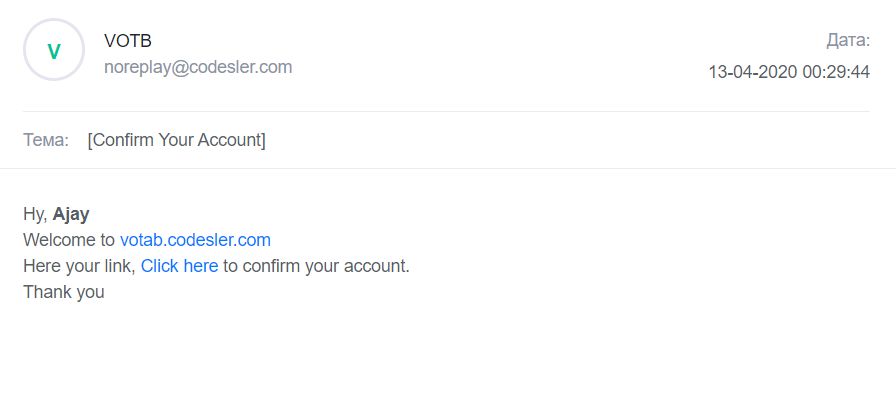Viewport: 896px width, 398px height.
Task: Select the 13-04-2020 date value
Action: 753,72
